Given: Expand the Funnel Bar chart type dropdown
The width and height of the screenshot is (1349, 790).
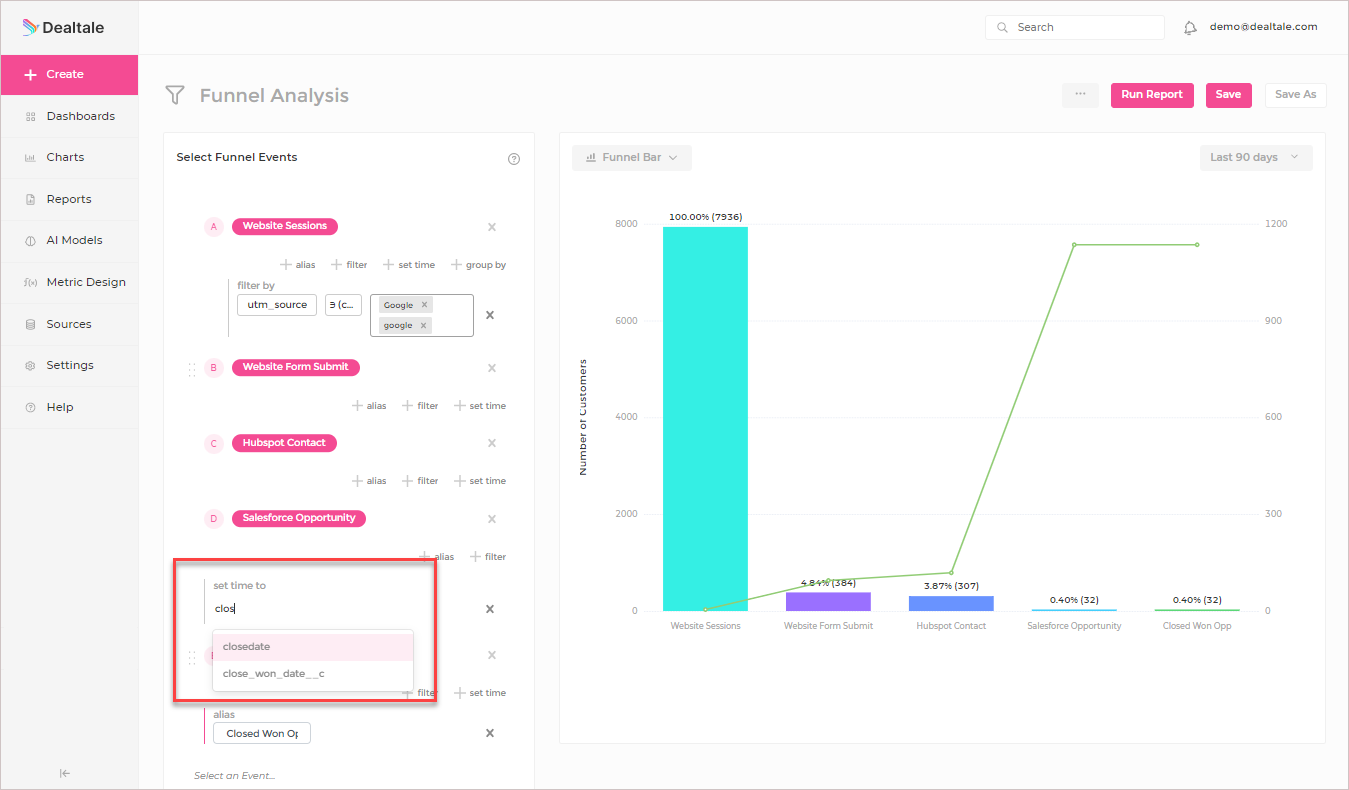Looking at the screenshot, I should [x=632, y=158].
